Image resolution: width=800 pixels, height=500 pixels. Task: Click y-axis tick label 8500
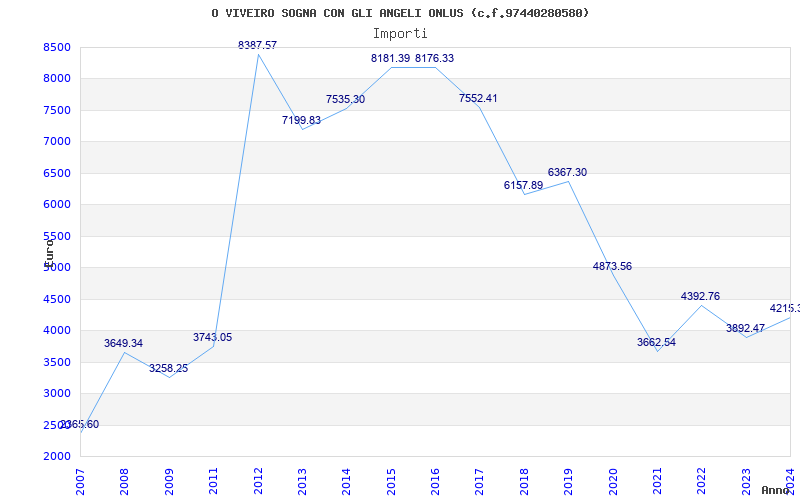[x=57, y=47]
